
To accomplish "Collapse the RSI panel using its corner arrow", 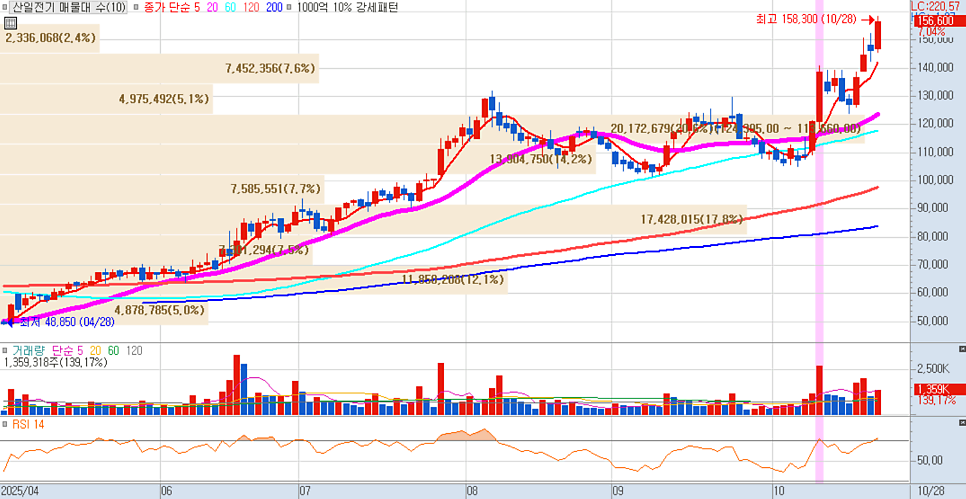I will (962, 422).
